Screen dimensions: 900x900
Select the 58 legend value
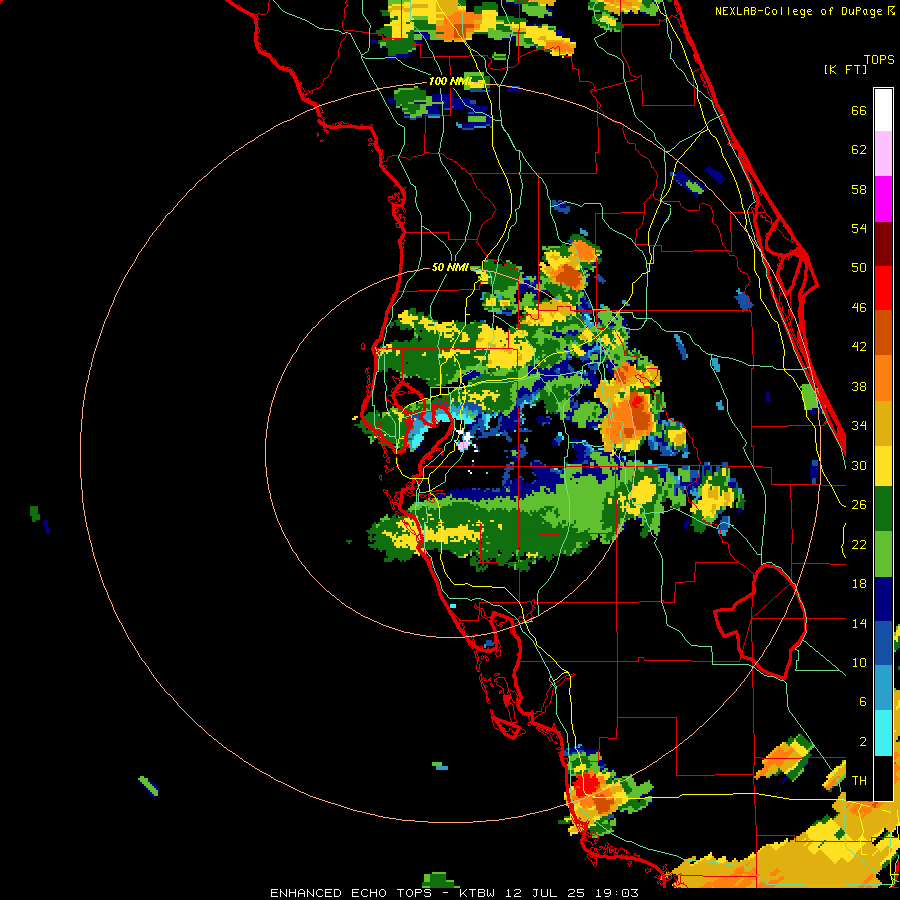[859, 189]
